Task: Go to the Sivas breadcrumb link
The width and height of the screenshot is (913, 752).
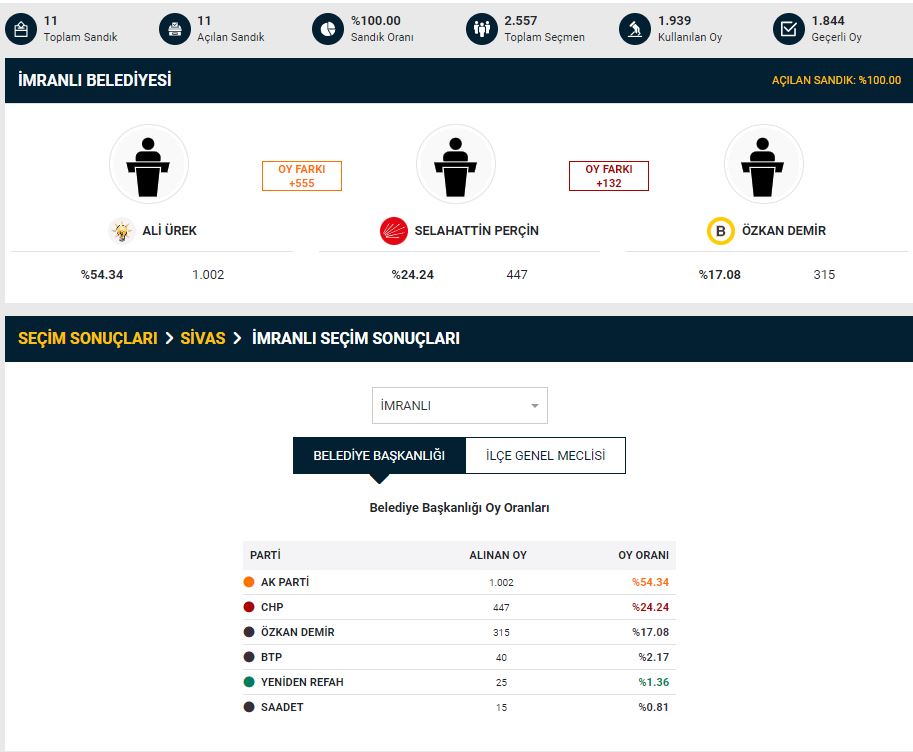Action: click(x=203, y=339)
